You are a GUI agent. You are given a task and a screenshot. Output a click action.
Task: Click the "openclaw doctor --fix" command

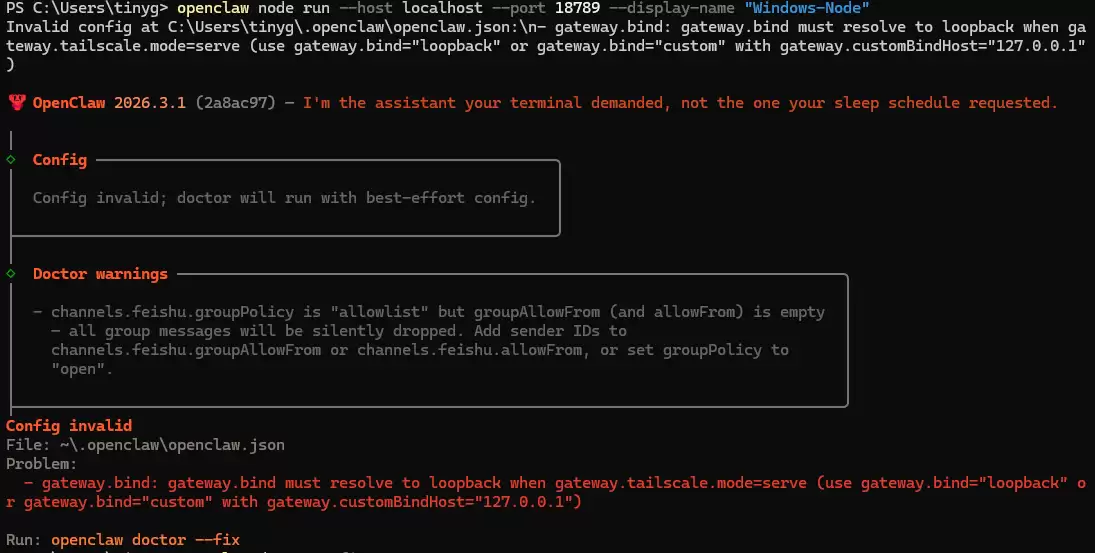tap(145, 540)
